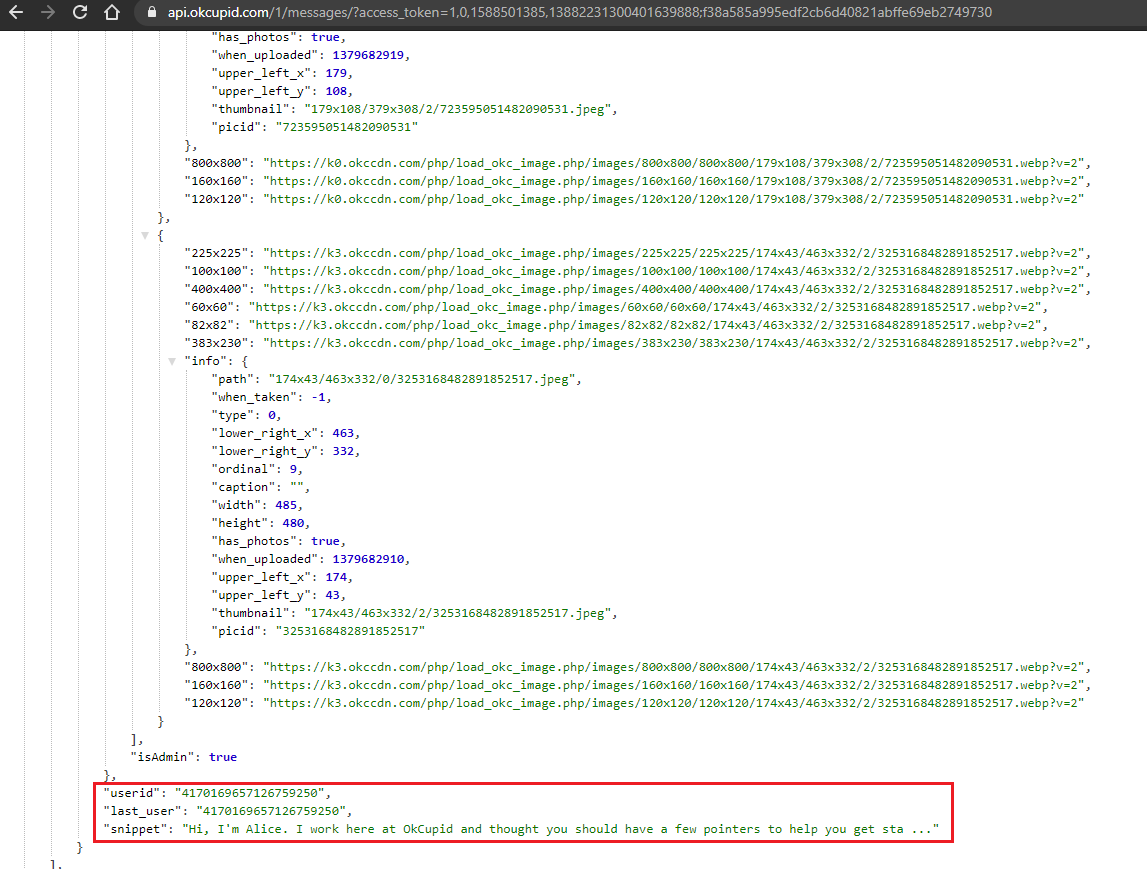Image resolution: width=1147 pixels, height=869 pixels.
Task: Collapse the "info" object triangle
Action: click(x=172, y=361)
